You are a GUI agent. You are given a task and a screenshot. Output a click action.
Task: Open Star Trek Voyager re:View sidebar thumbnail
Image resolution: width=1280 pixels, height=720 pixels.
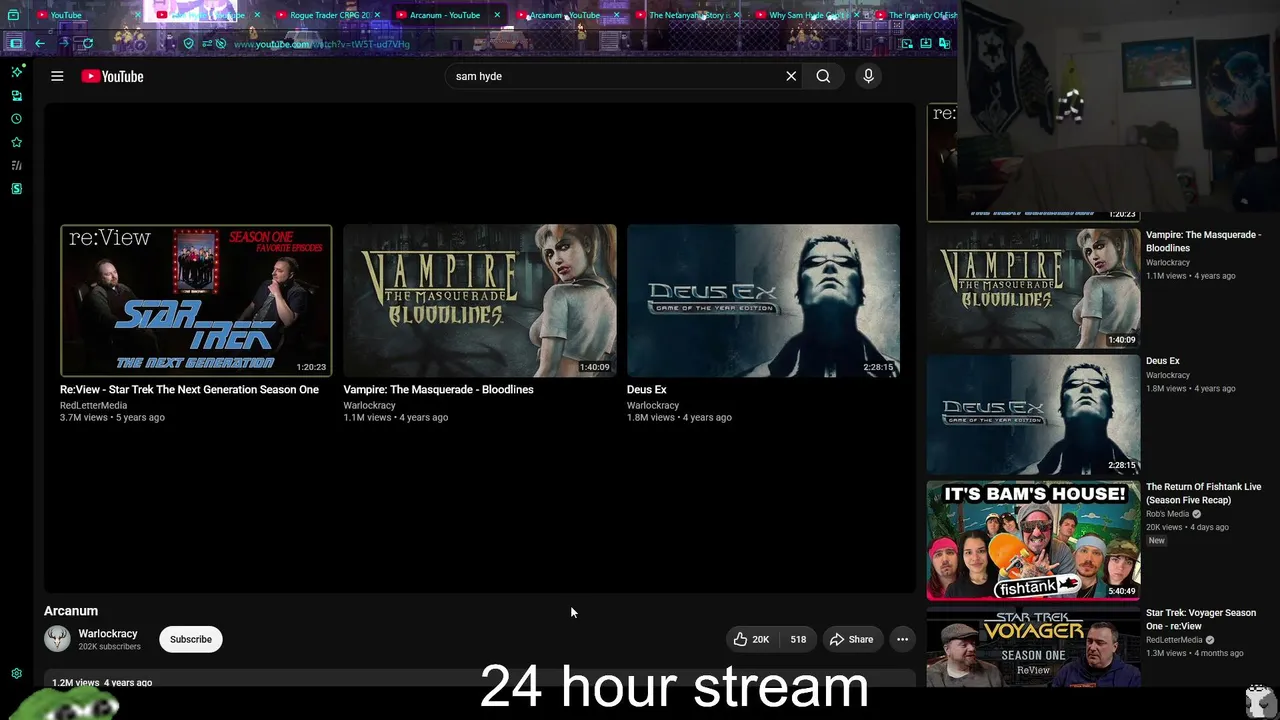[1033, 647]
